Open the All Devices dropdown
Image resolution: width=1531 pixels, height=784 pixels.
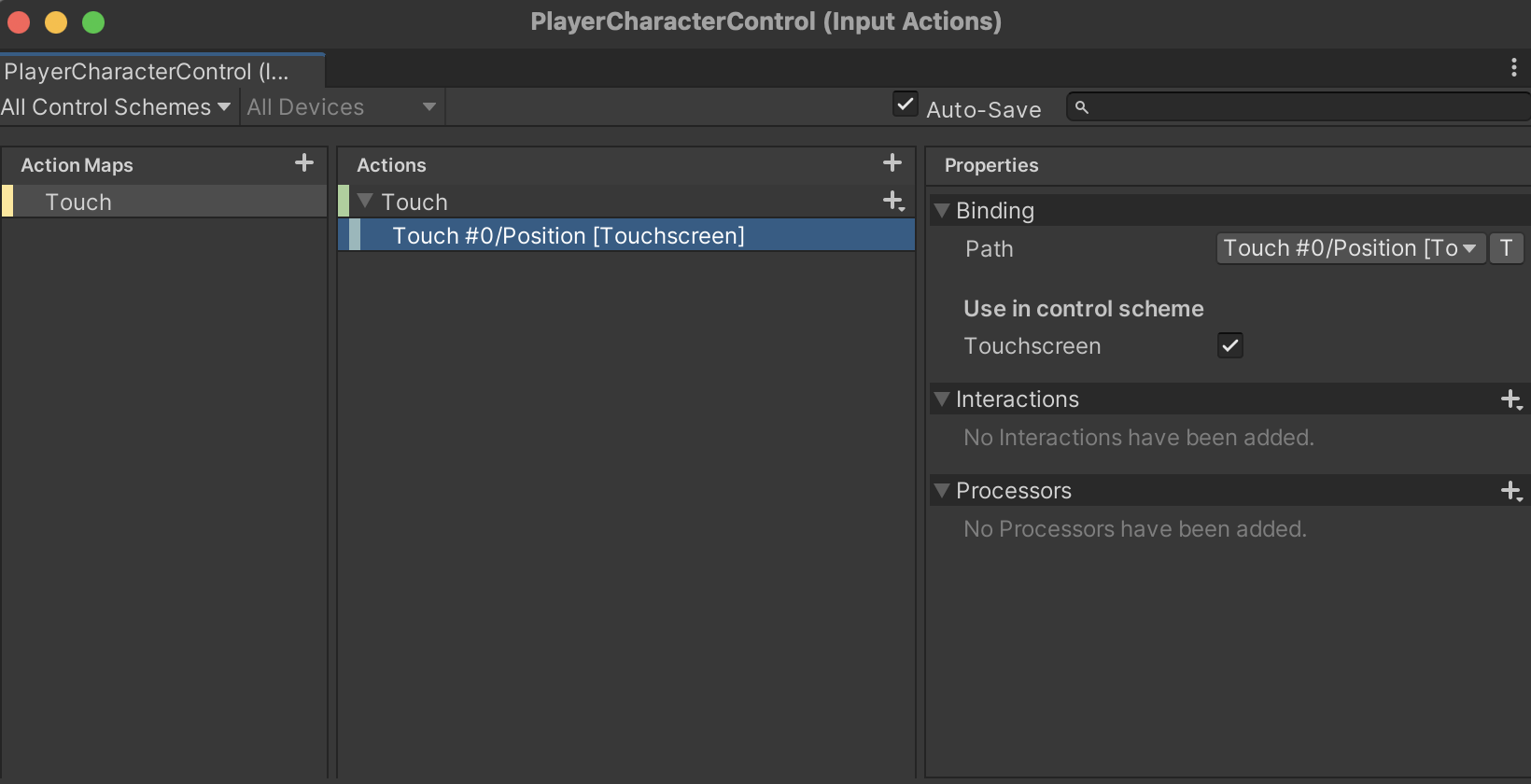pyautogui.click(x=342, y=107)
